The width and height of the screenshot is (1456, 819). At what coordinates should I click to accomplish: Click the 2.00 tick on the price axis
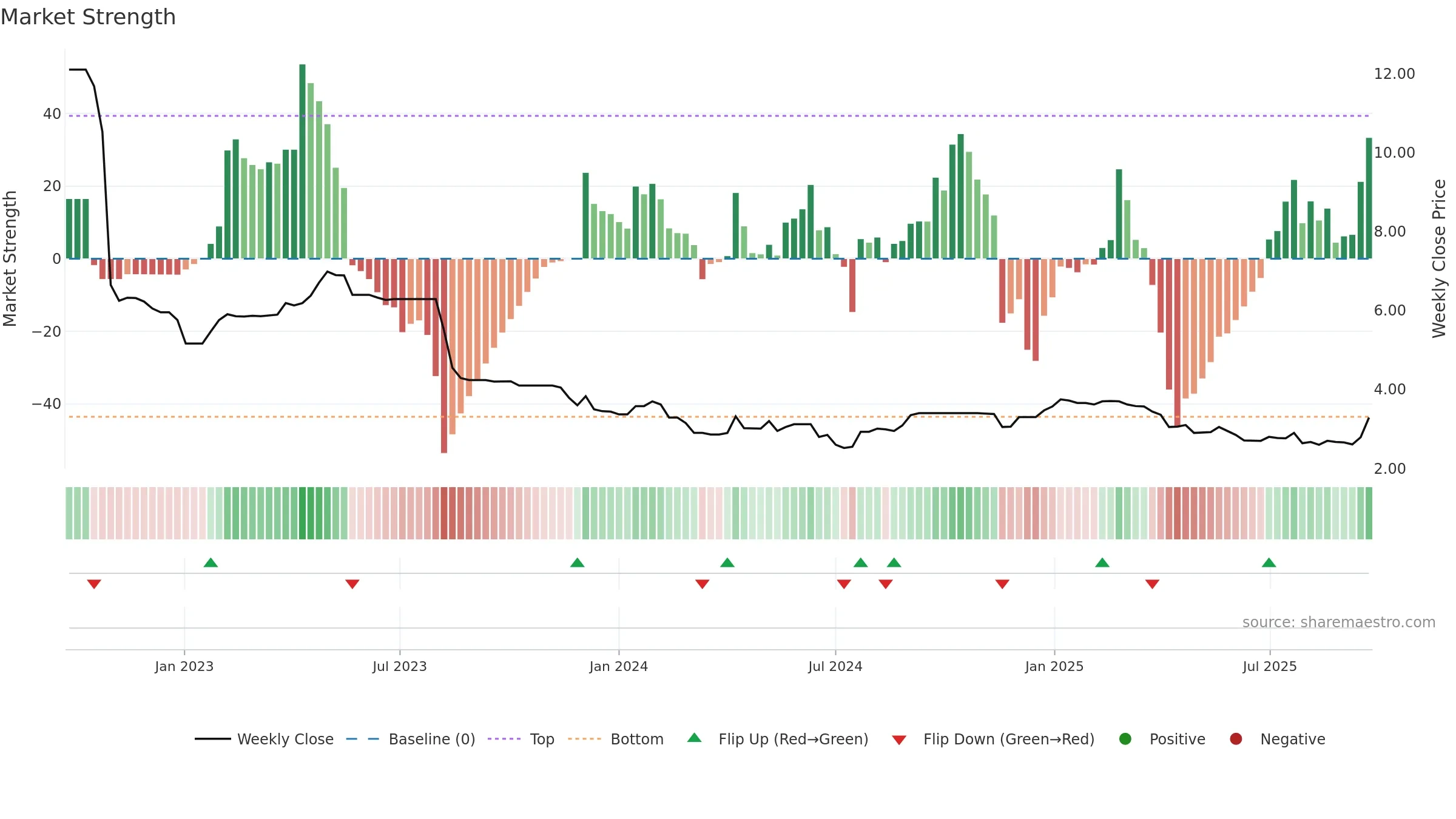[1390, 469]
